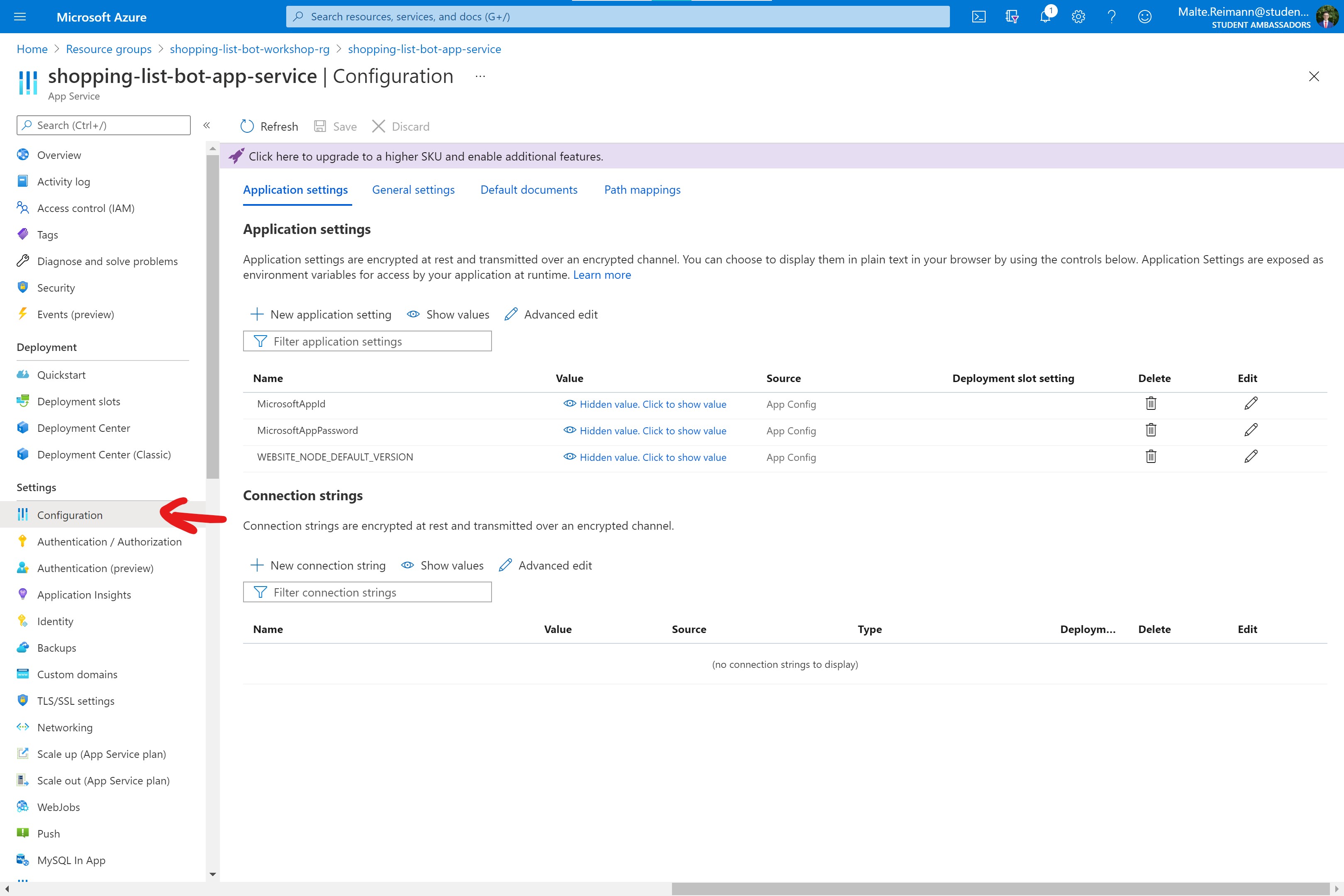Switch to the Default documents tab

(528, 190)
